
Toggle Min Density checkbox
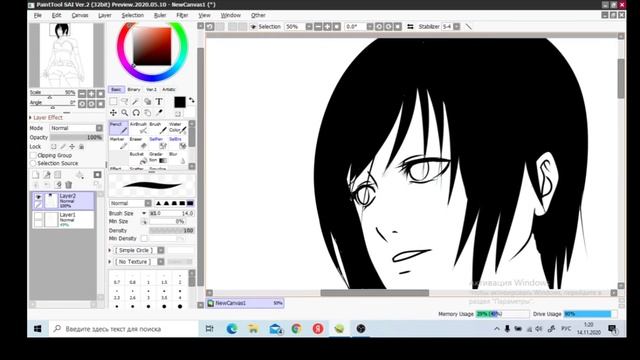(144, 238)
